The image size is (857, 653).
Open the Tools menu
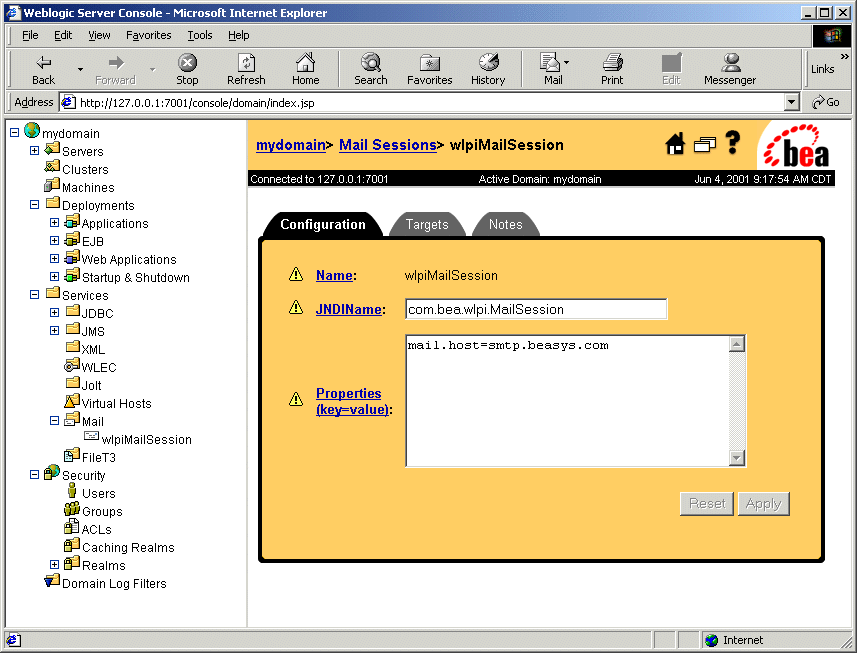point(199,36)
